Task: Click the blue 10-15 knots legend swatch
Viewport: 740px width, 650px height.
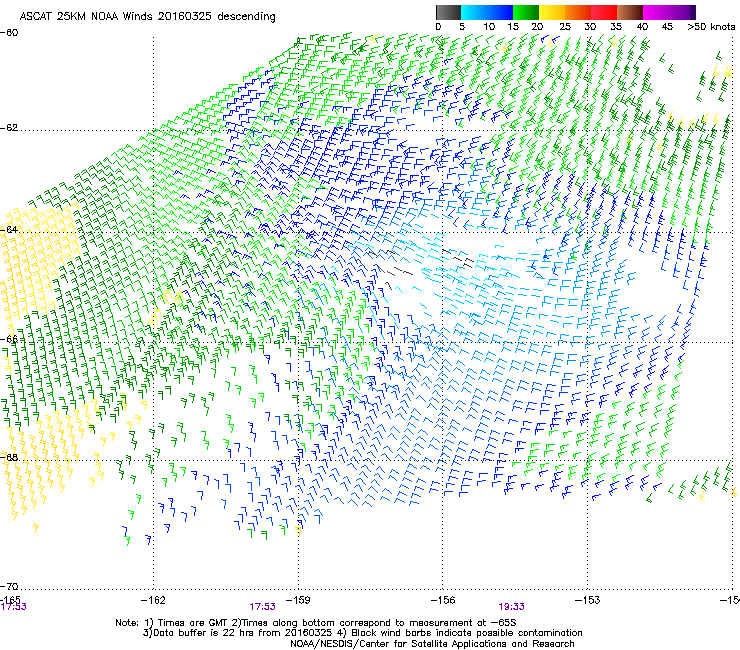Action: click(500, 12)
